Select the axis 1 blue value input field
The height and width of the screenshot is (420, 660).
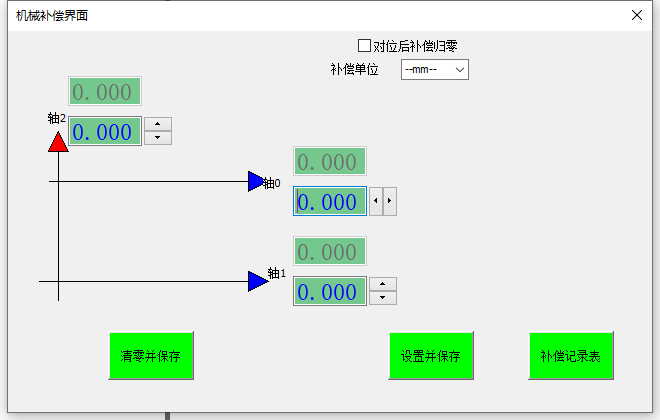coord(330,292)
